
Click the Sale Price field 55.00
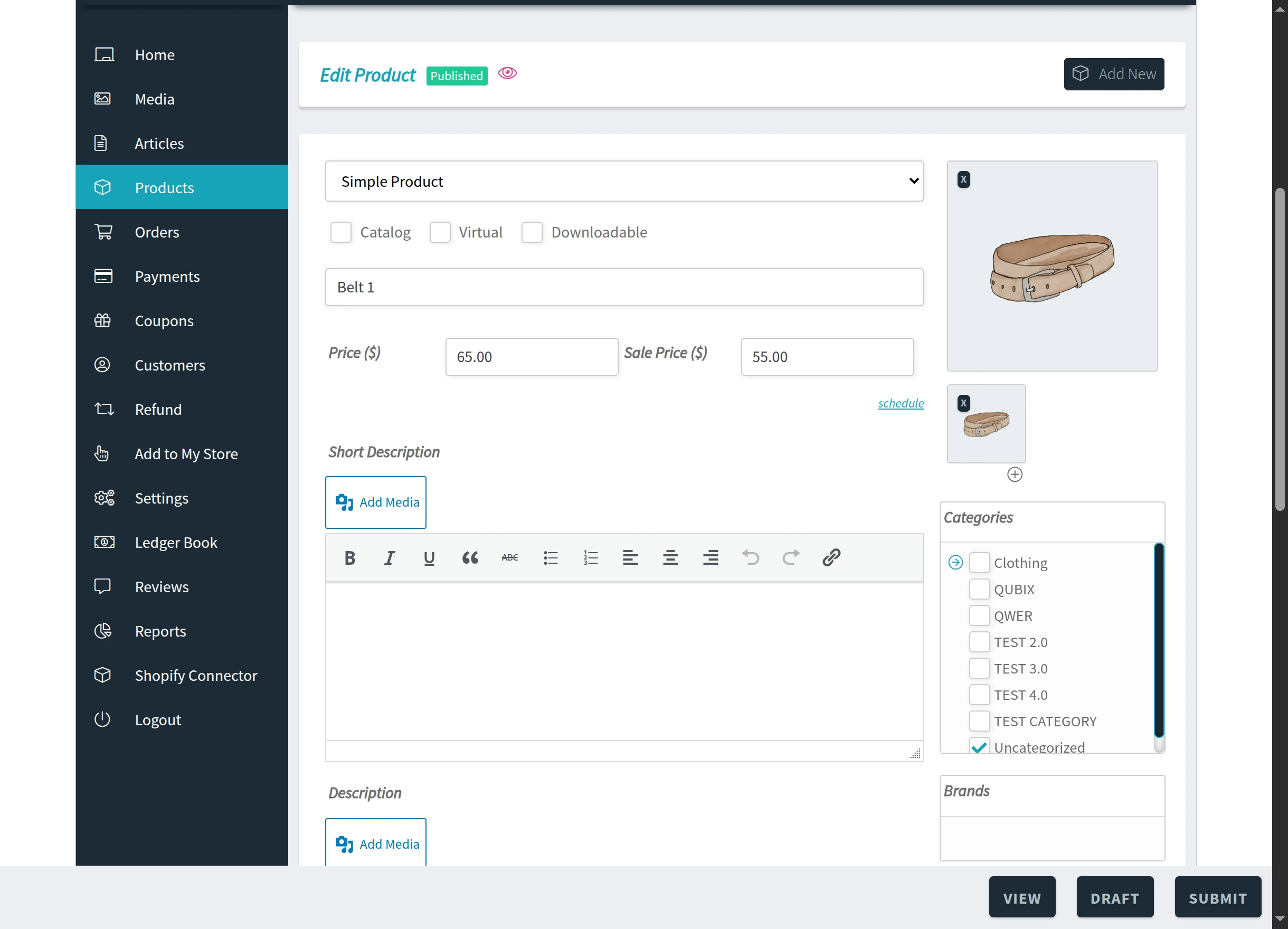827,357
